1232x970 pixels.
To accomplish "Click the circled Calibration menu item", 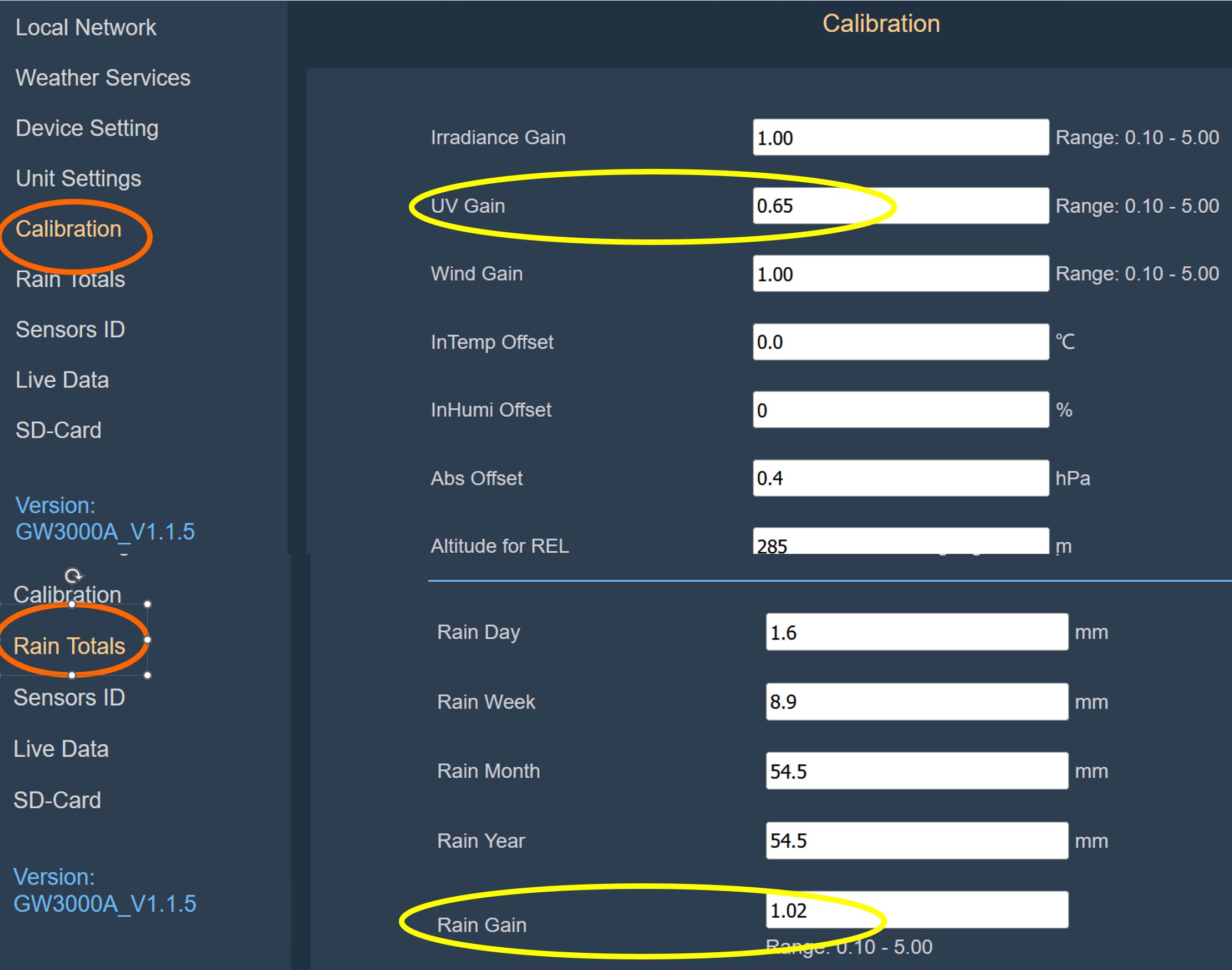I will [x=68, y=229].
